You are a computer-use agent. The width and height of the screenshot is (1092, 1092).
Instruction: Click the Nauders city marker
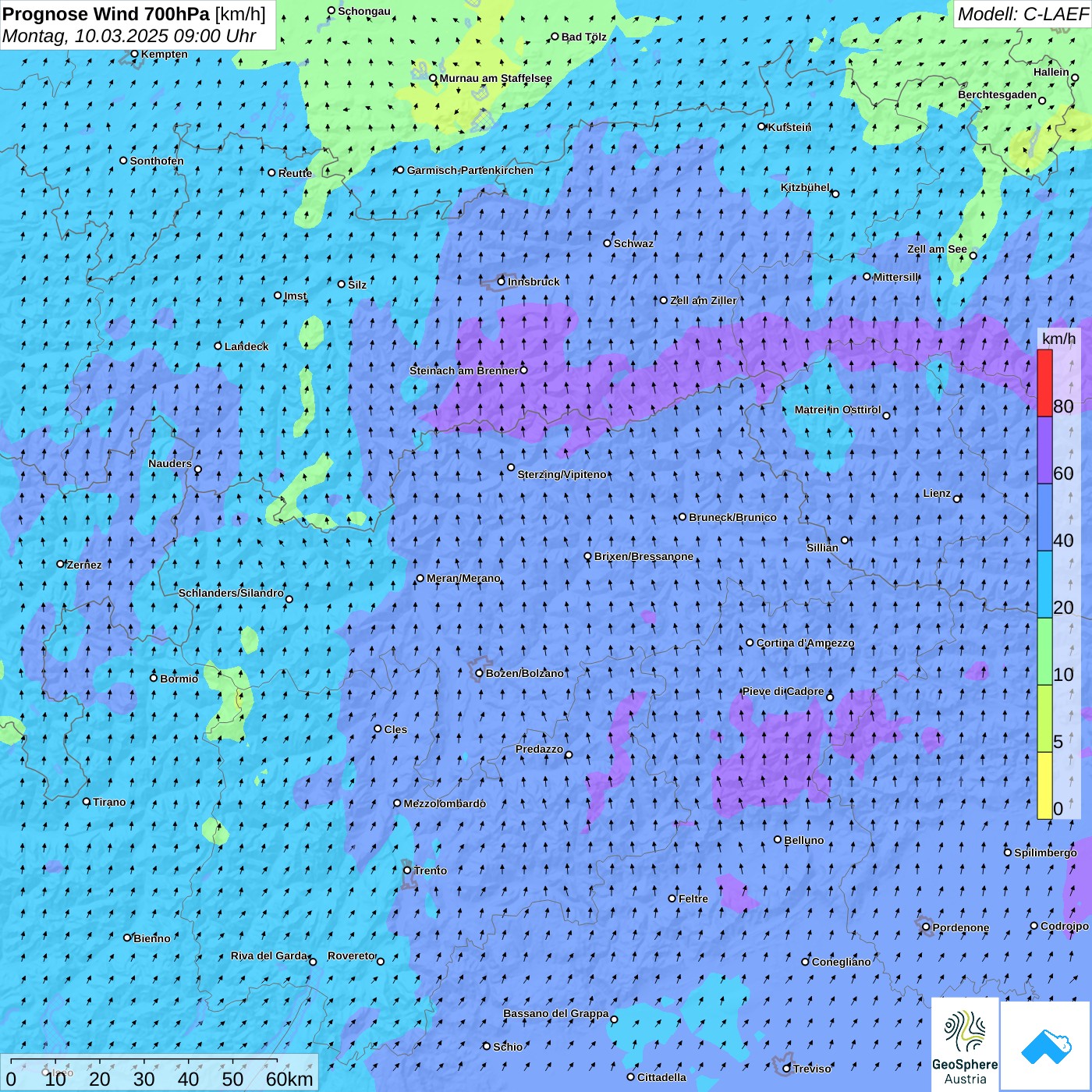(x=197, y=469)
